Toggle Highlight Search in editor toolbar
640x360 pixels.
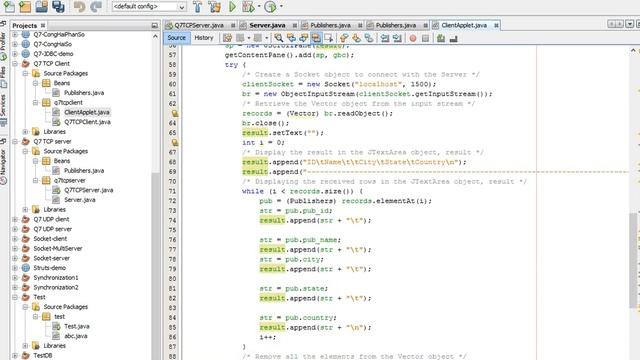(316, 38)
